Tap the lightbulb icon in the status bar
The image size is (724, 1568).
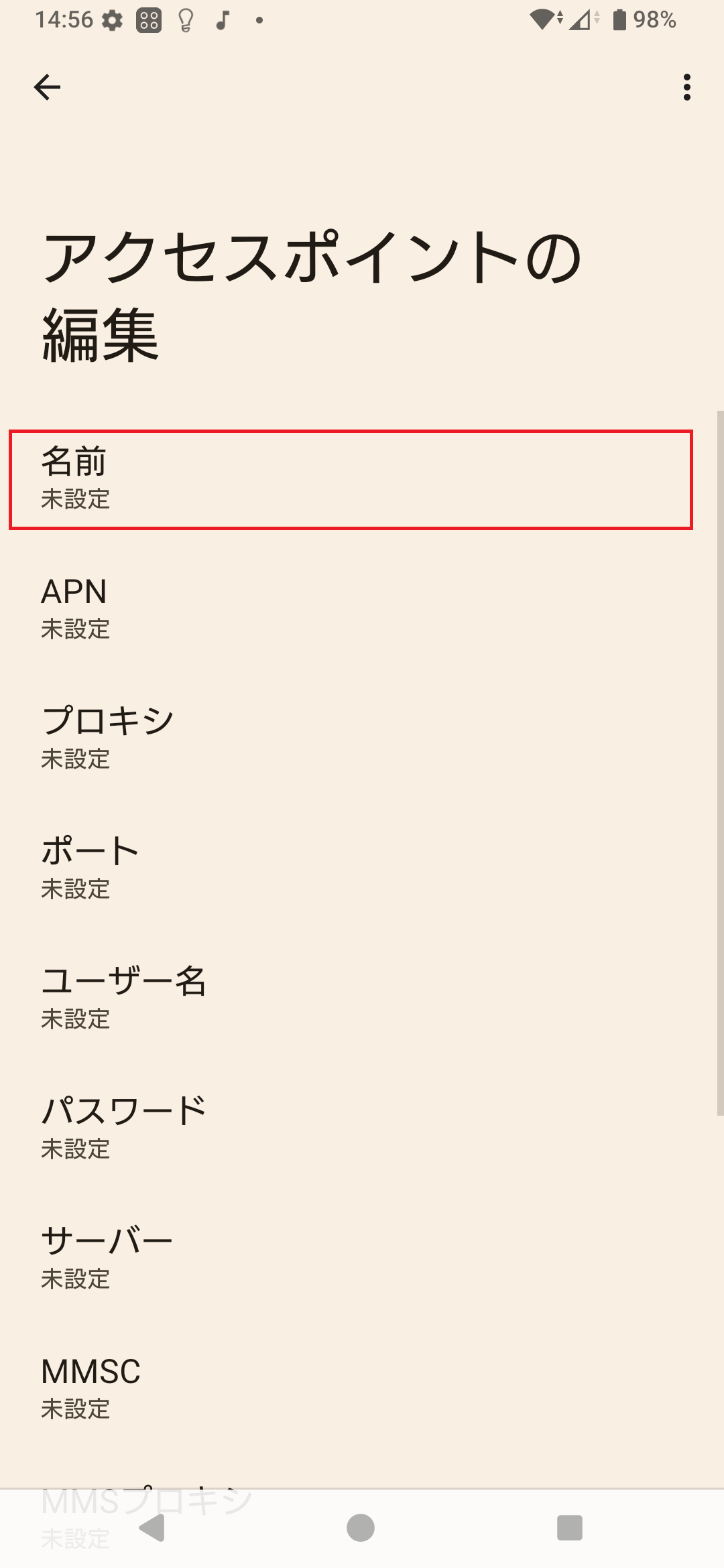(x=184, y=20)
